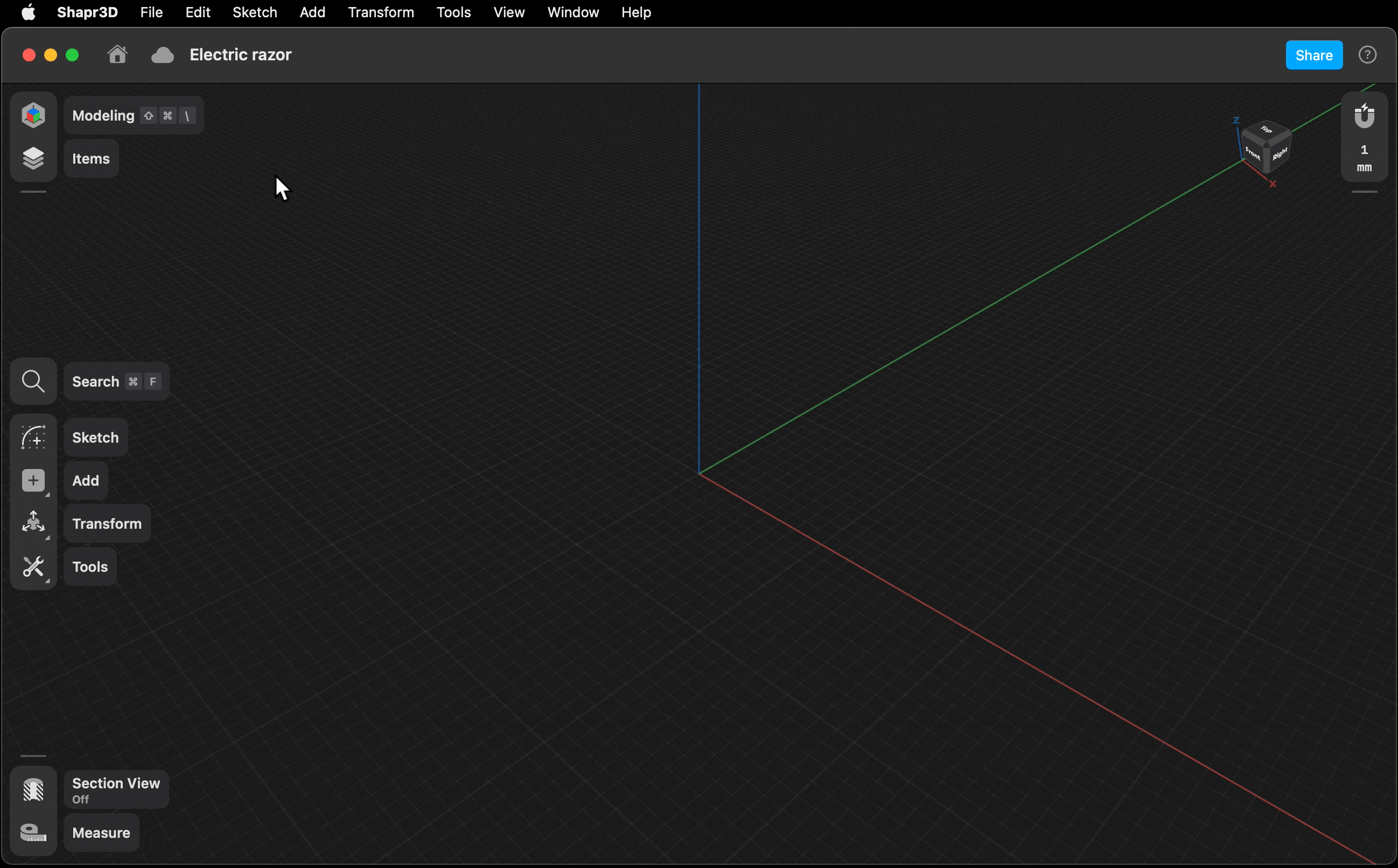Click the Top face of orientation cube
1398x868 pixels.
click(x=1267, y=130)
